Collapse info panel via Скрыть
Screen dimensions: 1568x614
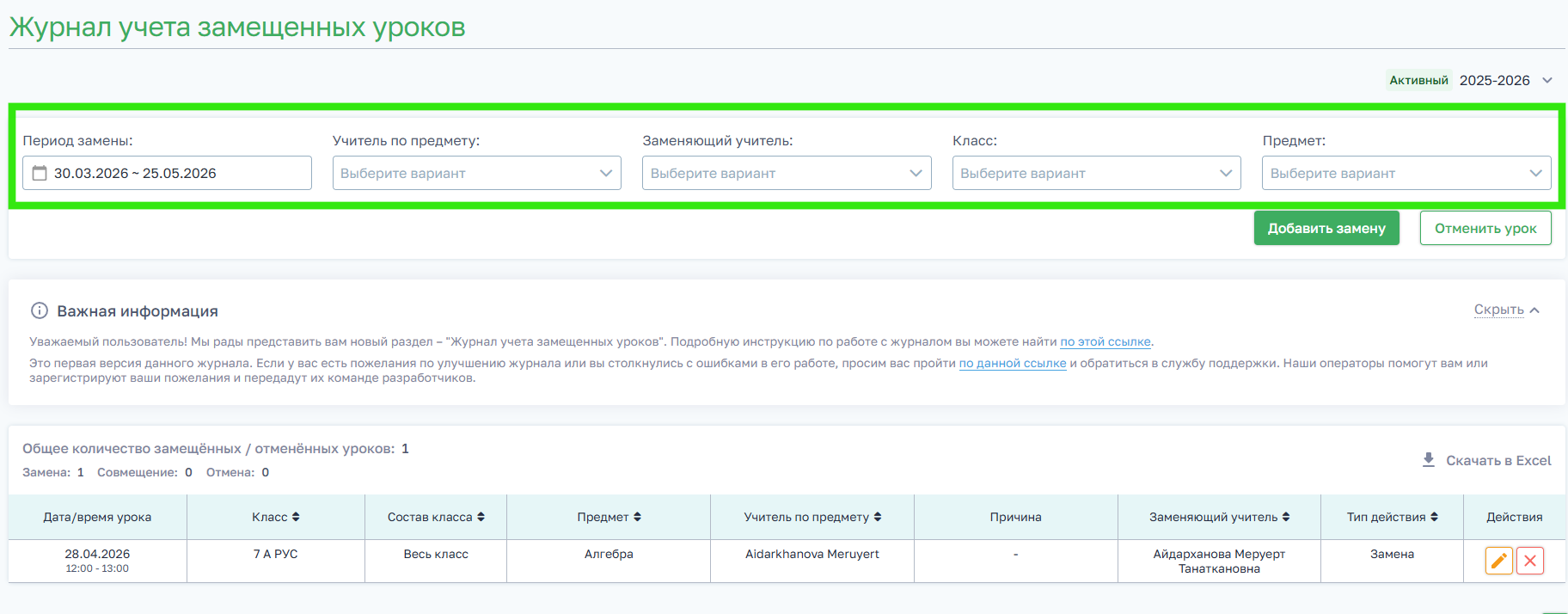pos(1506,310)
